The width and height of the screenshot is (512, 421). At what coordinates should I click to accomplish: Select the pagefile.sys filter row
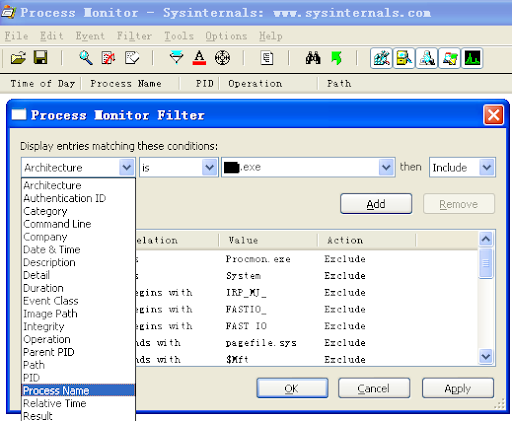(x=307, y=343)
